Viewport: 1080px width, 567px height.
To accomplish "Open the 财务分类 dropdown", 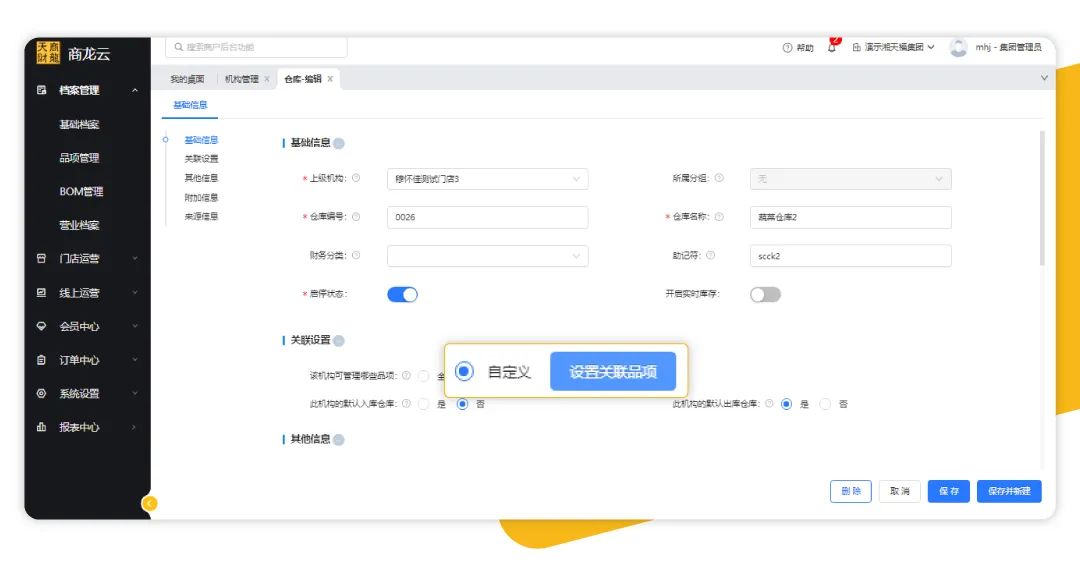I will click(x=487, y=256).
